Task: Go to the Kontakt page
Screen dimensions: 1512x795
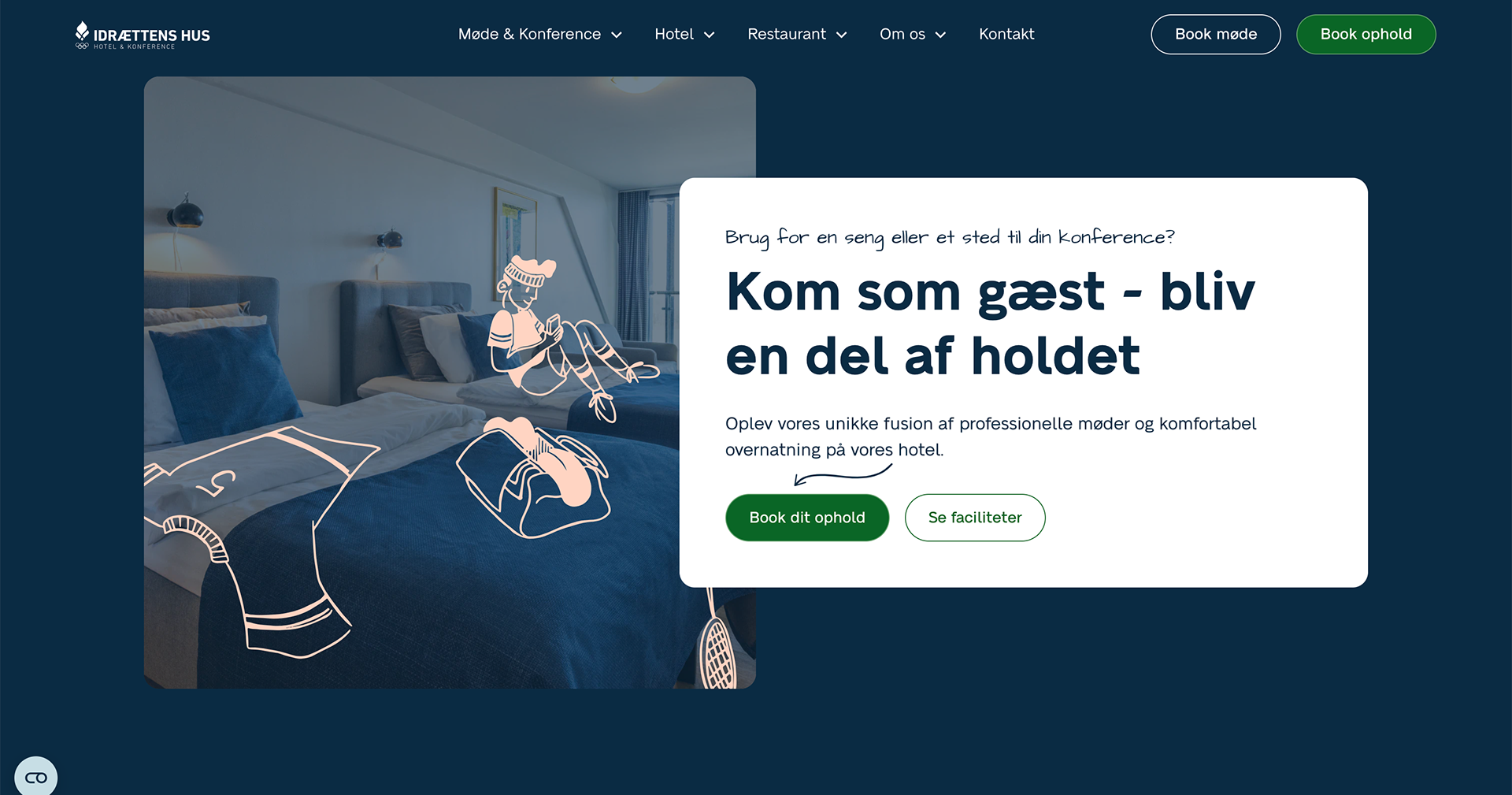Action: [x=1006, y=34]
